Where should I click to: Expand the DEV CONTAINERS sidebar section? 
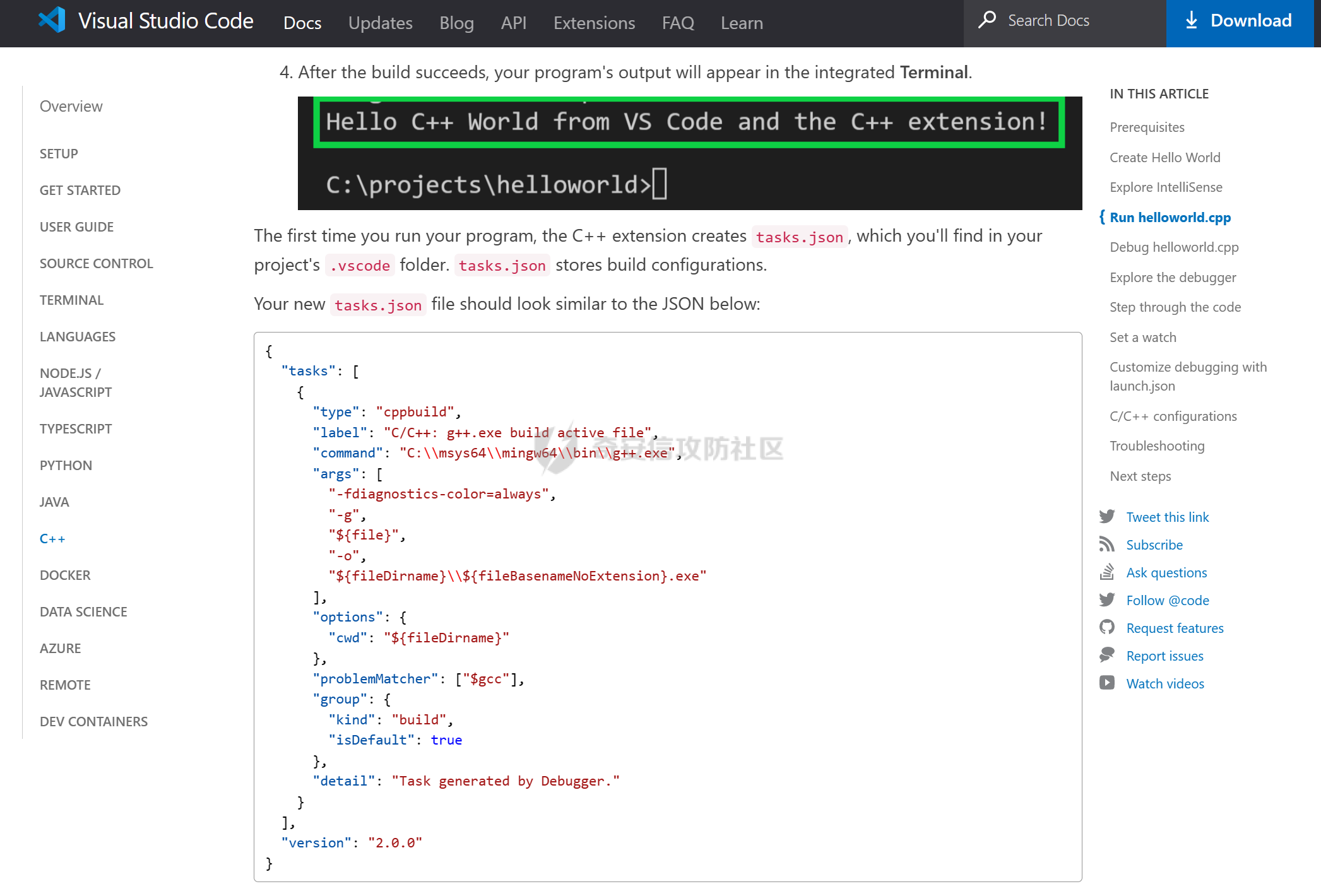click(x=93, y=722)
